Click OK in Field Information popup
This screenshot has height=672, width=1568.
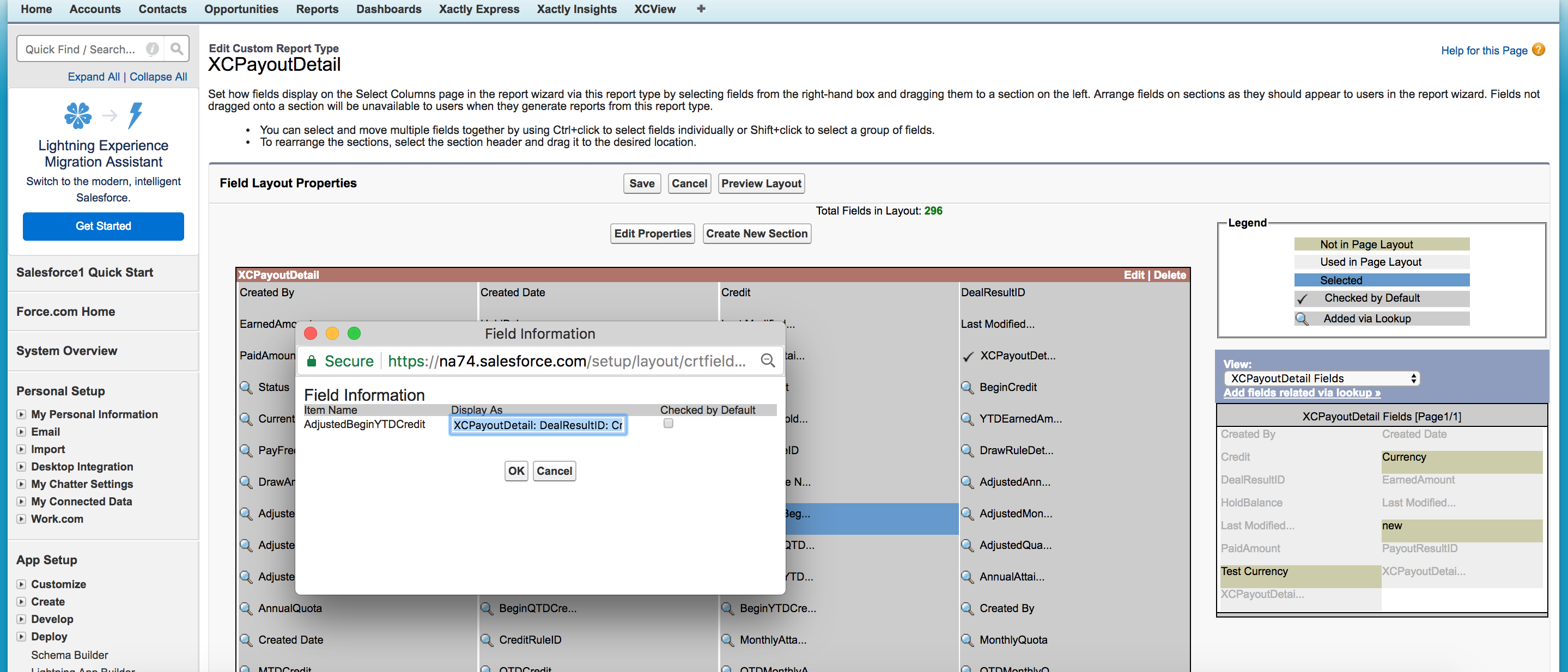tap(516, 471)
